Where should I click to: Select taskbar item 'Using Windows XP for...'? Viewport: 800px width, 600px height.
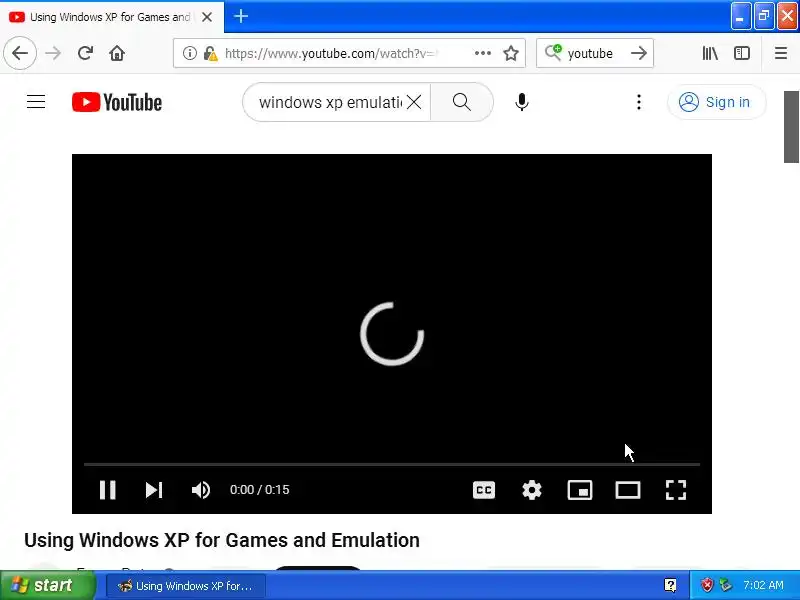pos(186,586)
